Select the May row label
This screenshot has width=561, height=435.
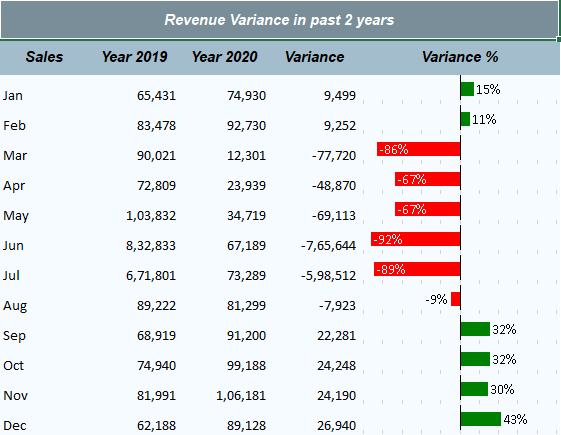coord(16,216)
